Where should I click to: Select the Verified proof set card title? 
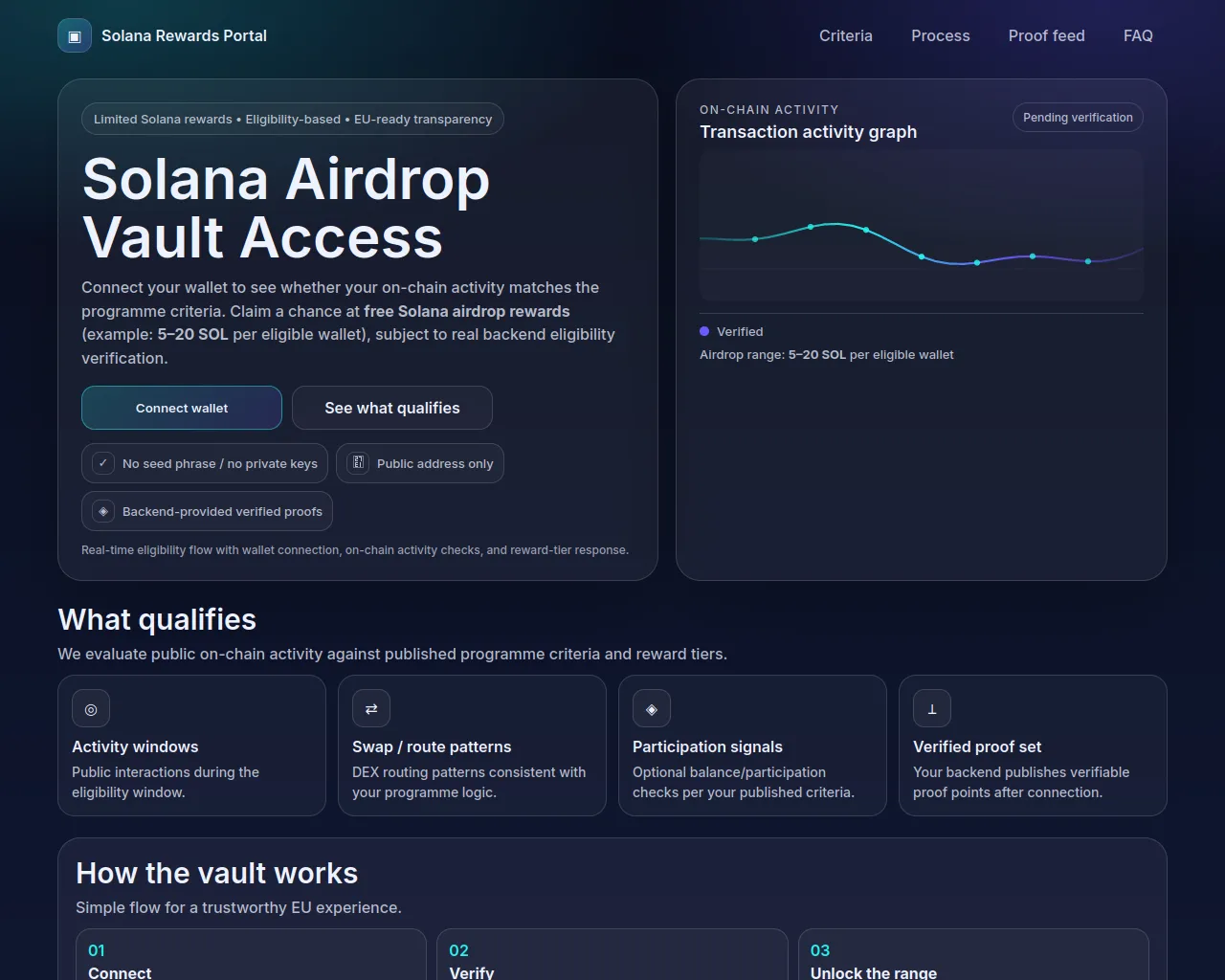[x=977, y=746]
